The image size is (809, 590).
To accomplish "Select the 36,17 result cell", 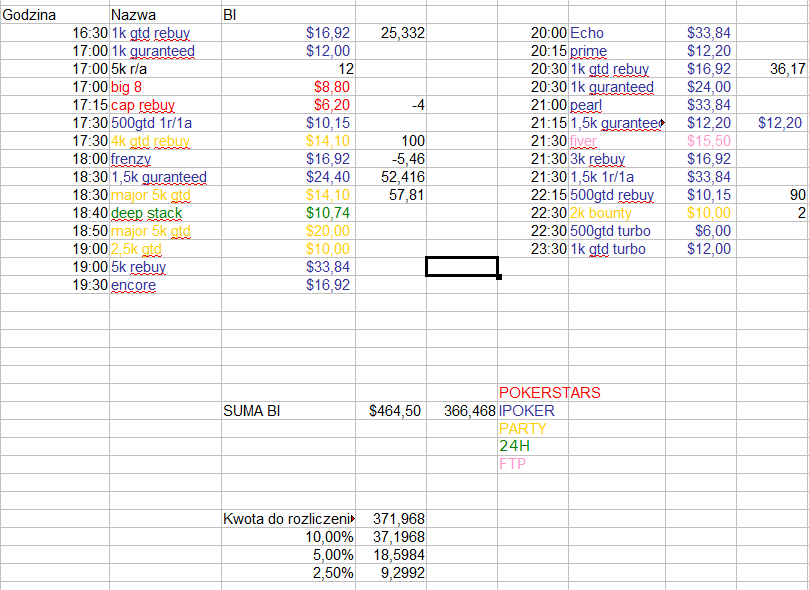I will tap(772, 69).
